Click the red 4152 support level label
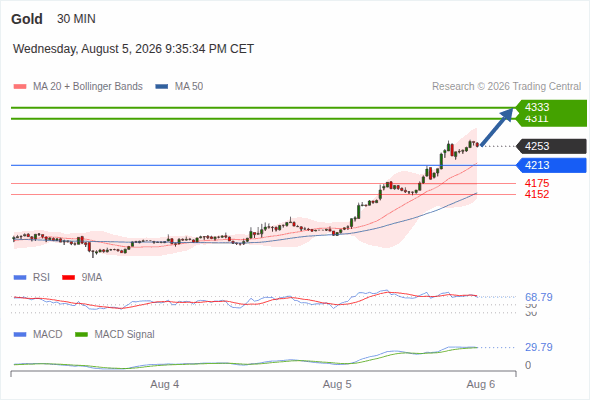The height and width of the screenshot is (400, 590). pyautogui.click(x=537, y=195)
